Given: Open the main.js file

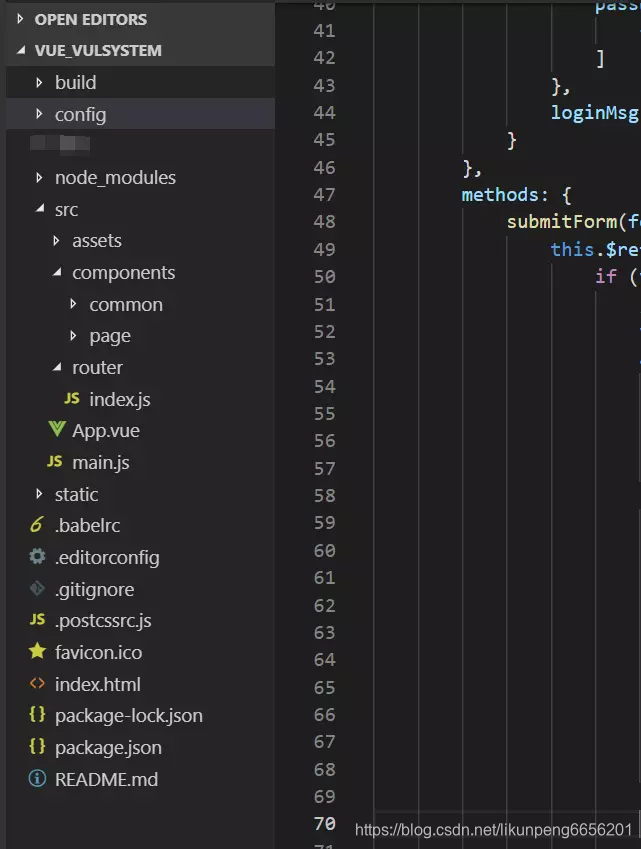Looking at the screenshot, I should 101,462.
